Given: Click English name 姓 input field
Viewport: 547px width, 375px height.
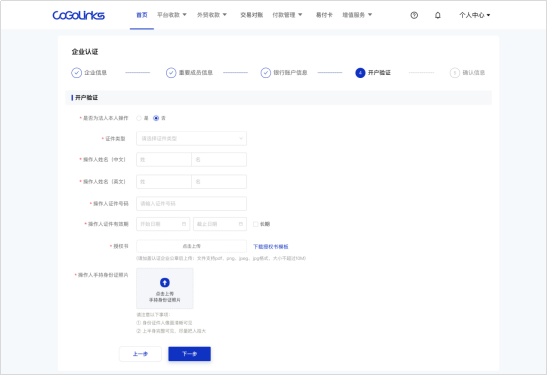Looking at the screenshot, I should (x=164, y=182).
